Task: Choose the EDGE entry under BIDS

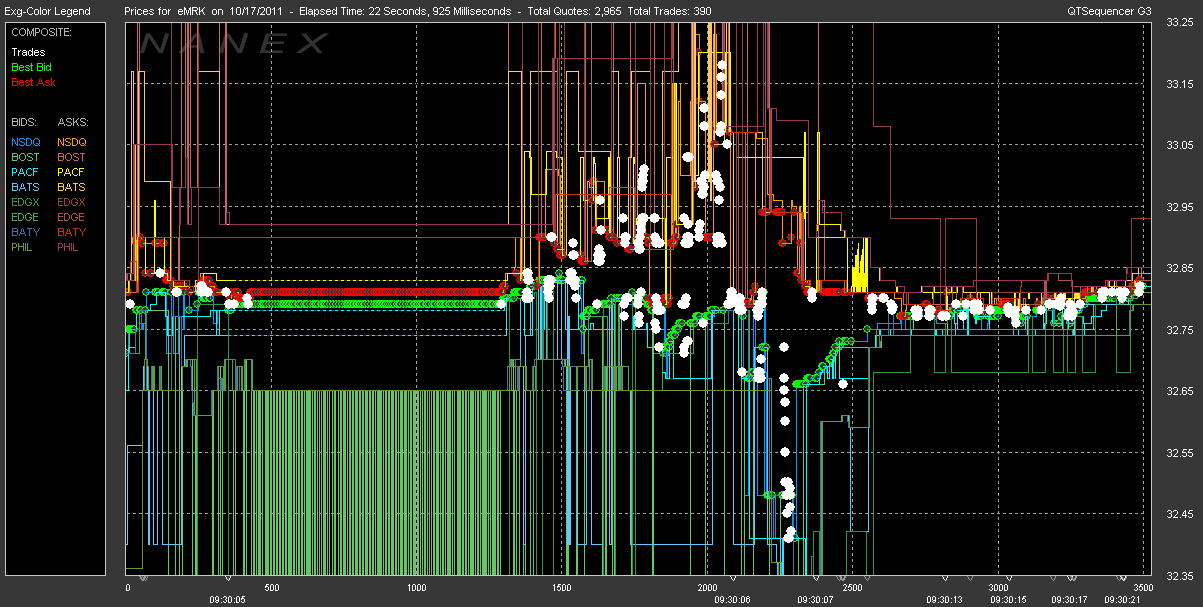Action: coord(26,217)
